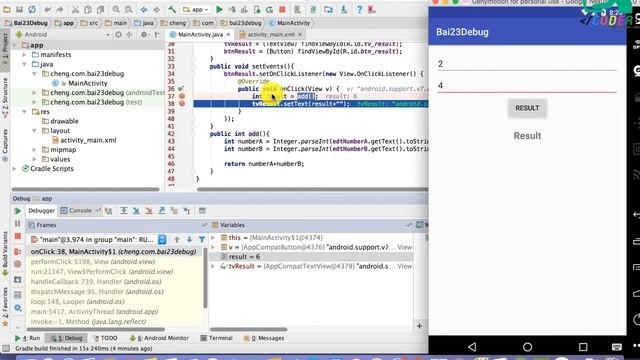
Task: Click the Navigate Back arrow
Action: click(144, 9)
